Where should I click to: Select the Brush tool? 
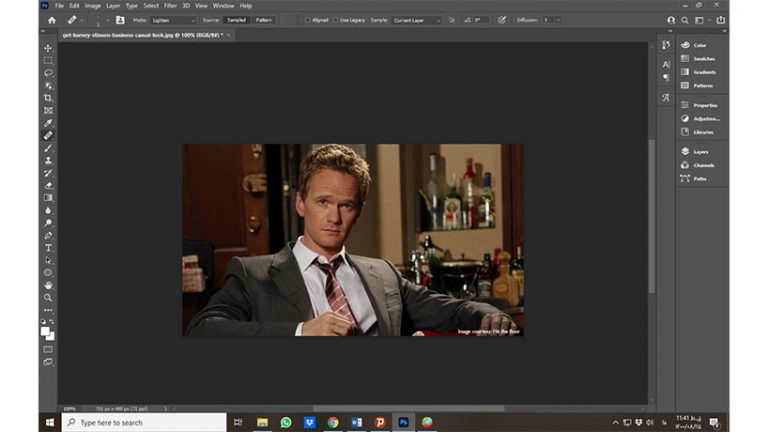(x=48, y=148)
